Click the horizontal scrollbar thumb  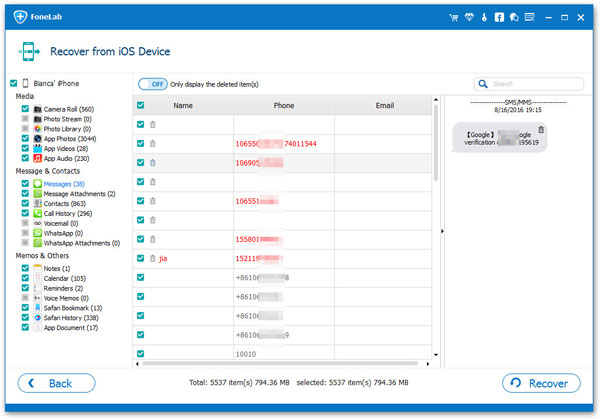pyautogui.click(x=280, y=364)
